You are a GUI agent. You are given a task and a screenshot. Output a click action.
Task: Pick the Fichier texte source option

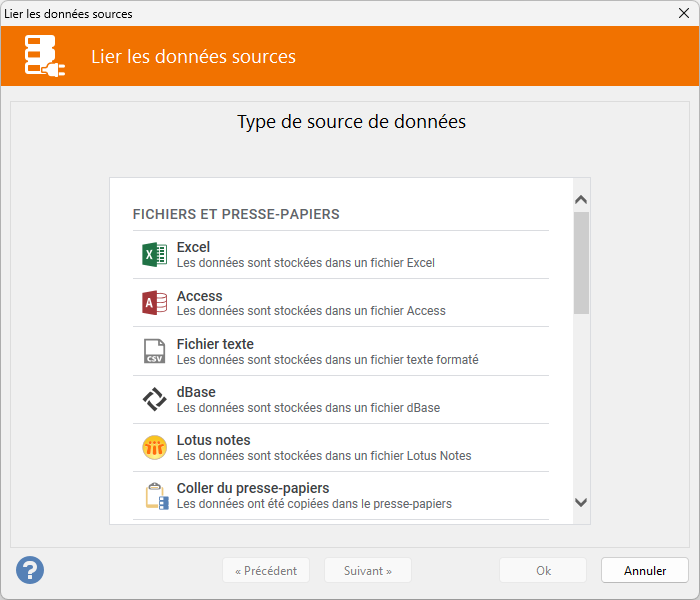point(215,344)
